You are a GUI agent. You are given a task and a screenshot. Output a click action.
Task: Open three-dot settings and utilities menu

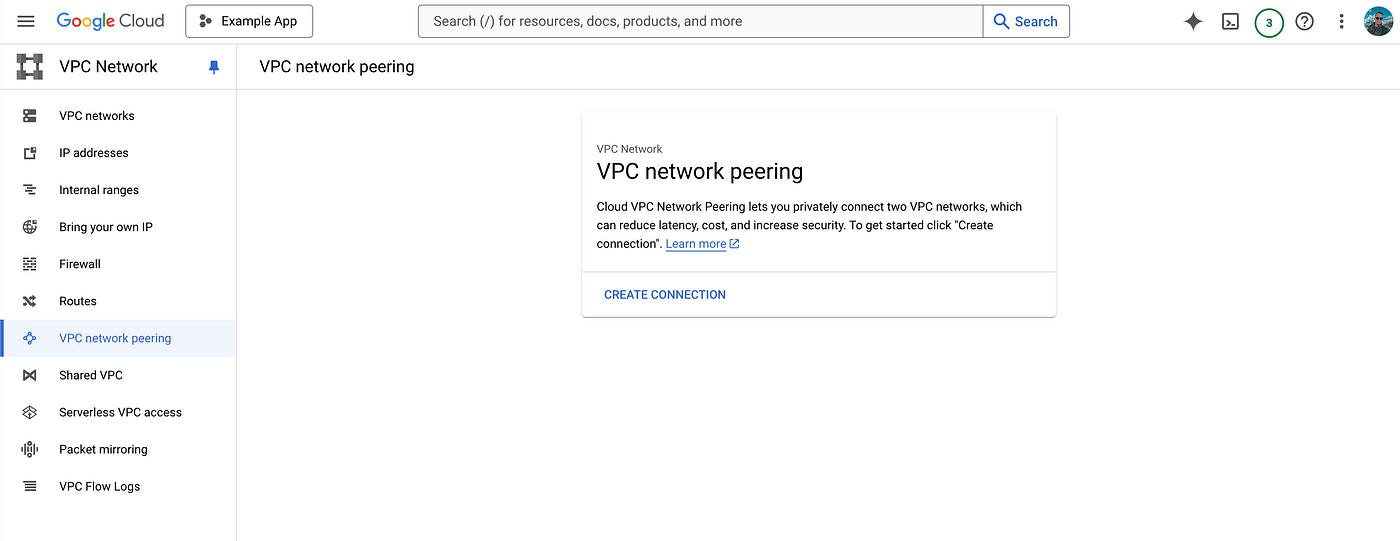(1341, 21)
